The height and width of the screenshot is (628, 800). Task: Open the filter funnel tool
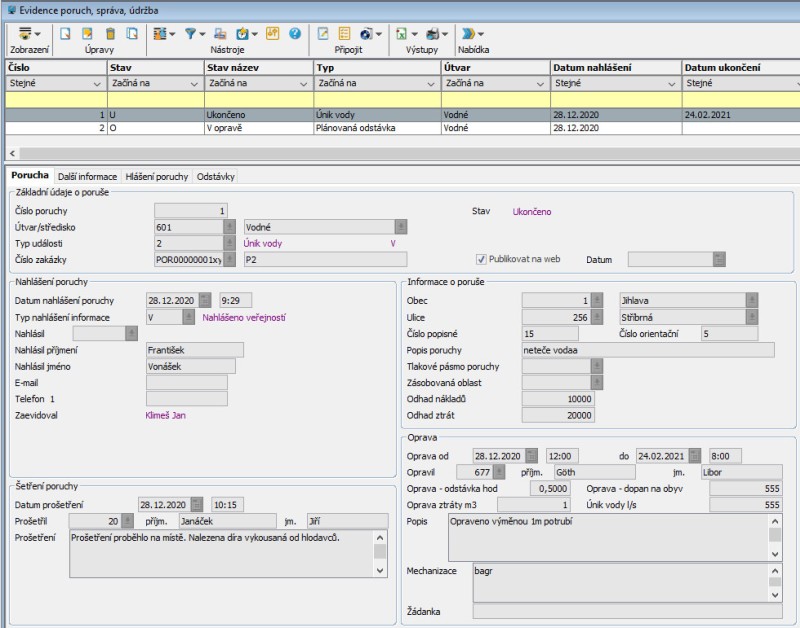coord(190,33)
